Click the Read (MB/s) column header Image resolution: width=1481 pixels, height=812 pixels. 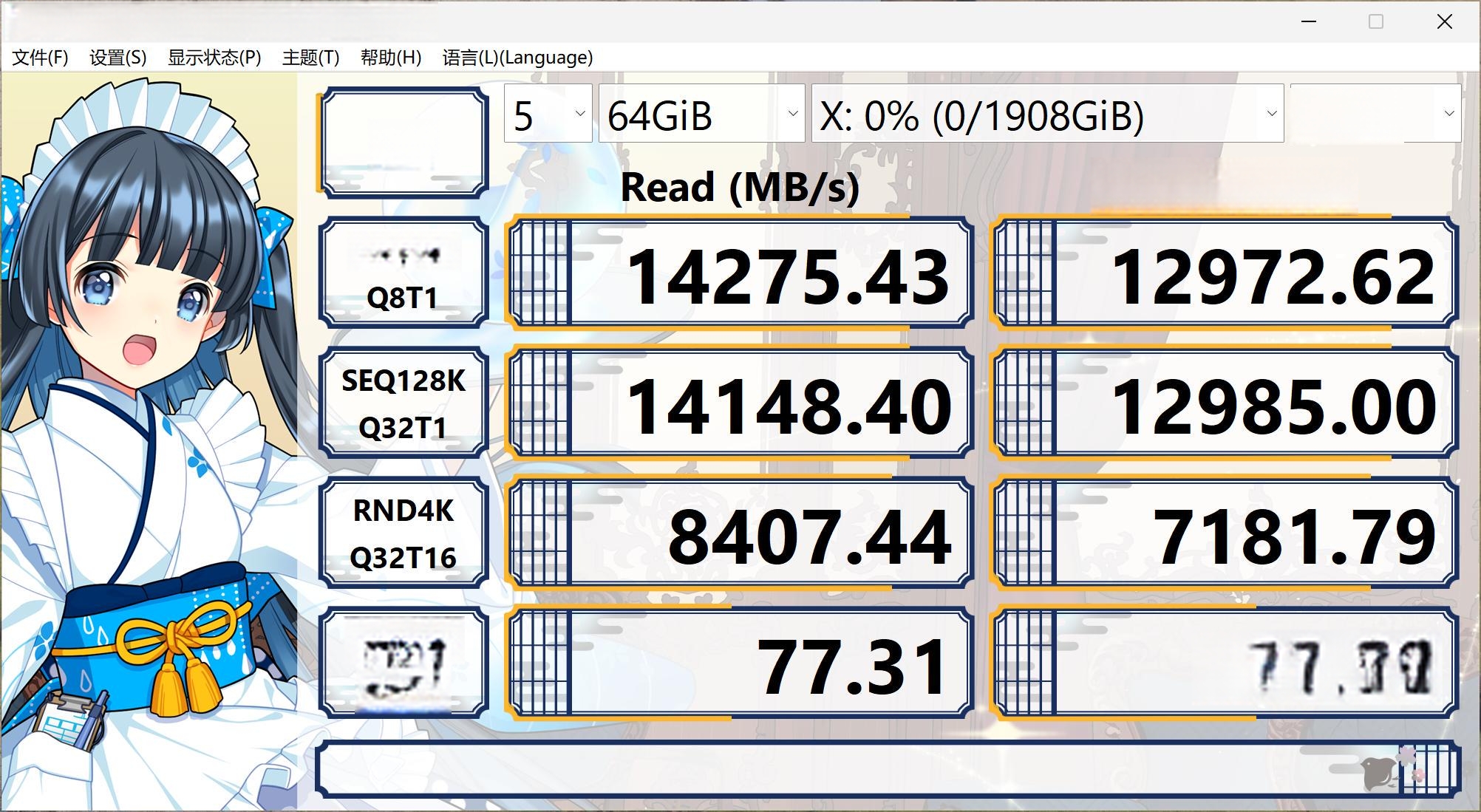(740, 187)
